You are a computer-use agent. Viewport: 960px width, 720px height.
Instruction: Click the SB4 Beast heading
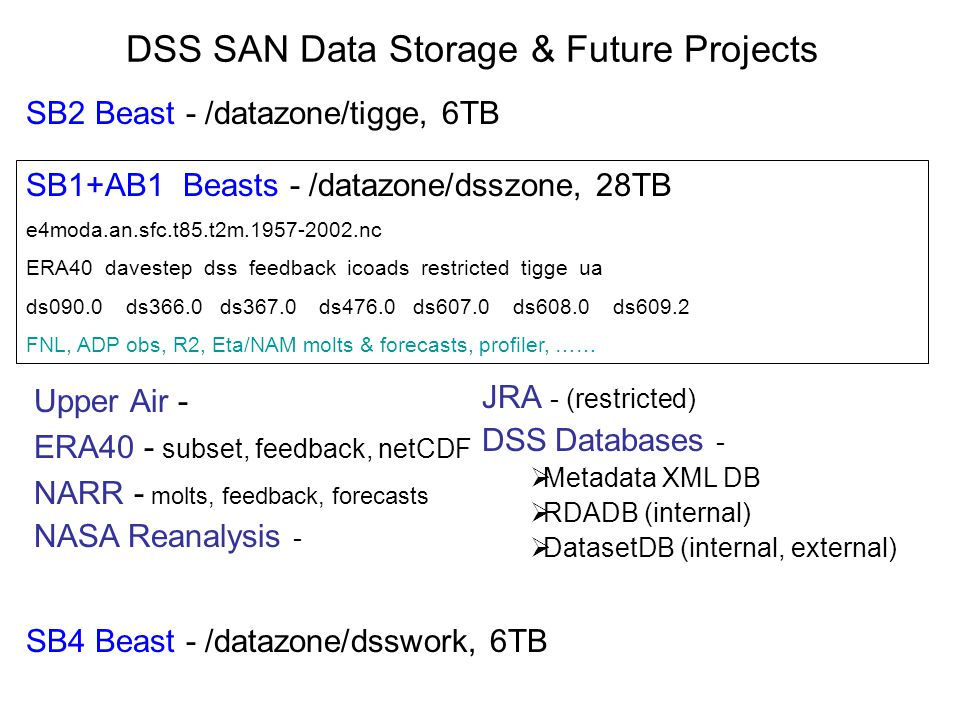click(100, 641)
